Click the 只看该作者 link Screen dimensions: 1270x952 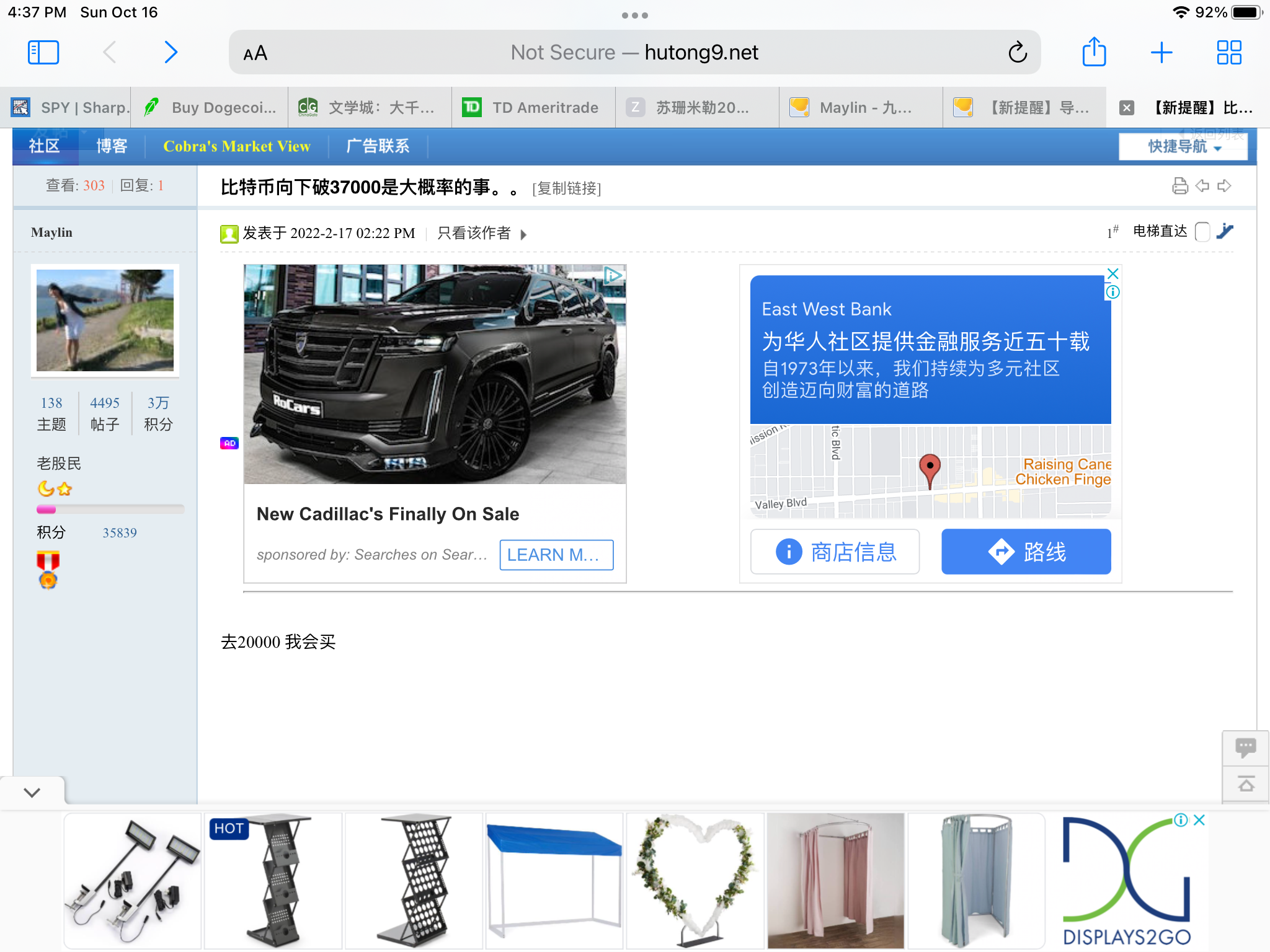pos(474,233)
